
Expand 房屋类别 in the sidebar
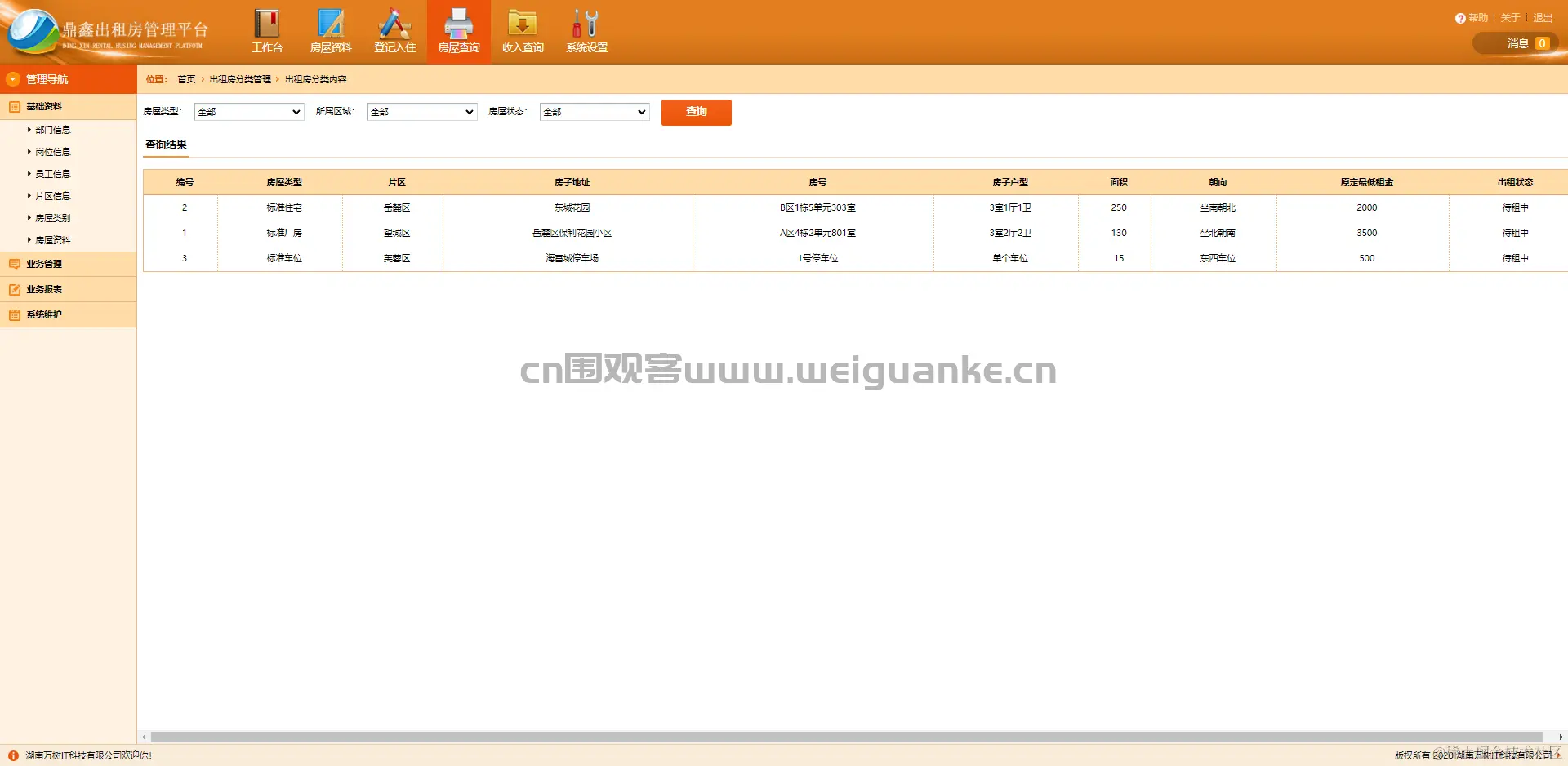coord(53,218)
